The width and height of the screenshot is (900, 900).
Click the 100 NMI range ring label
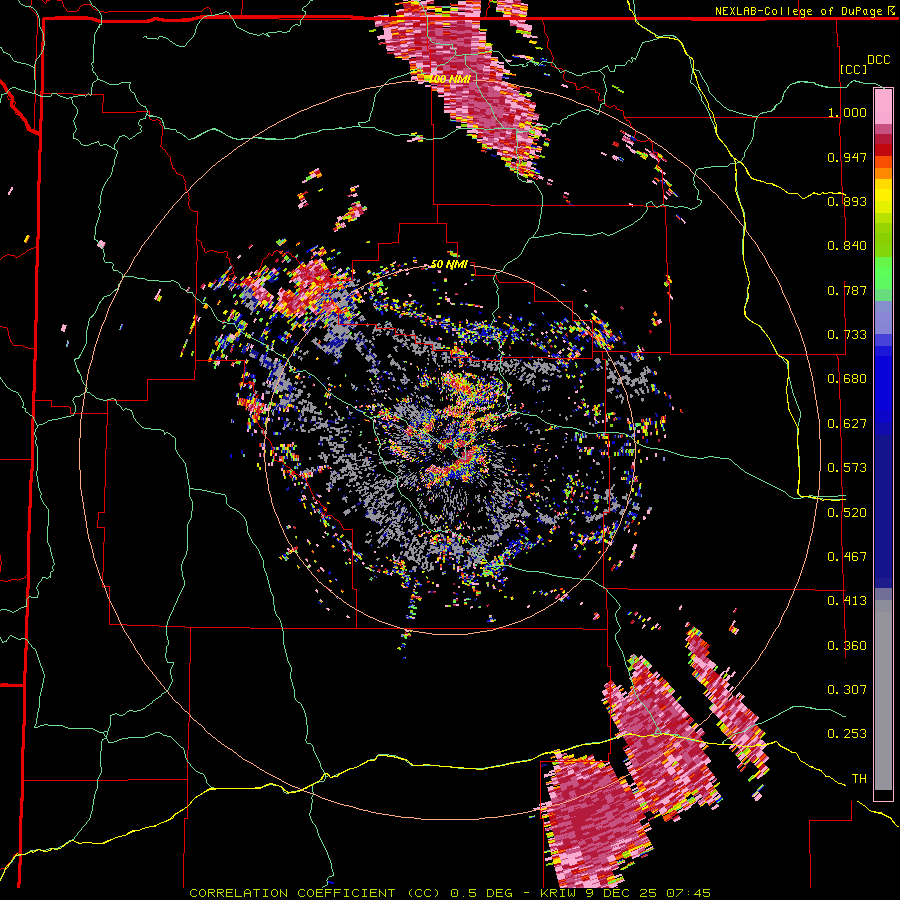pyautogui.click(x=449, y=79)
